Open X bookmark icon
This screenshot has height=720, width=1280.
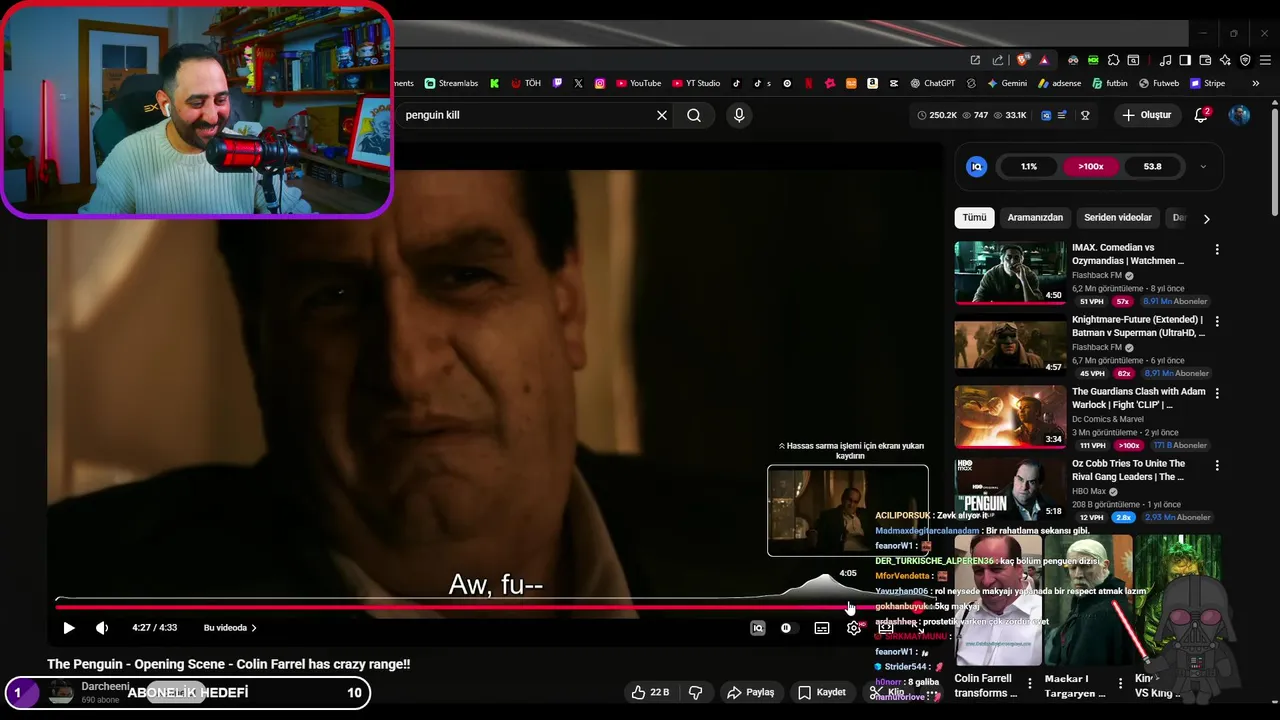(x=578, y=83)
